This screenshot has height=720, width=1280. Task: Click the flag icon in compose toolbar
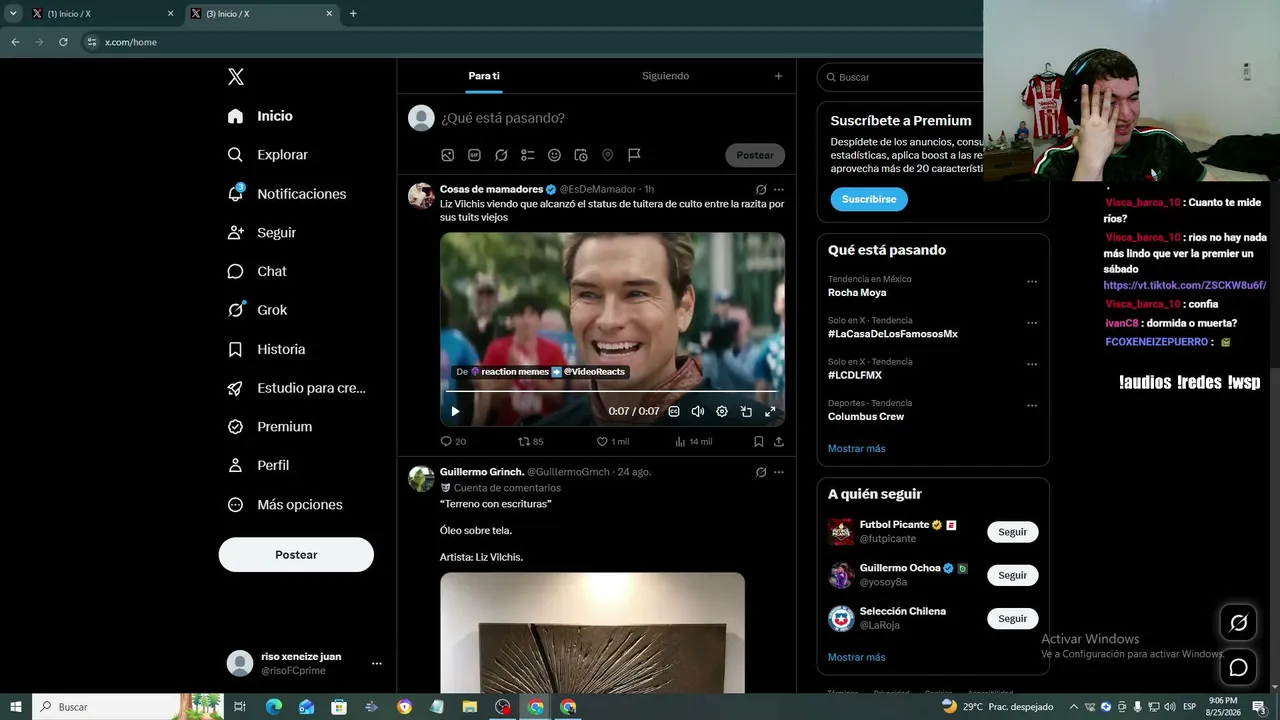click(x=634, y=155)
